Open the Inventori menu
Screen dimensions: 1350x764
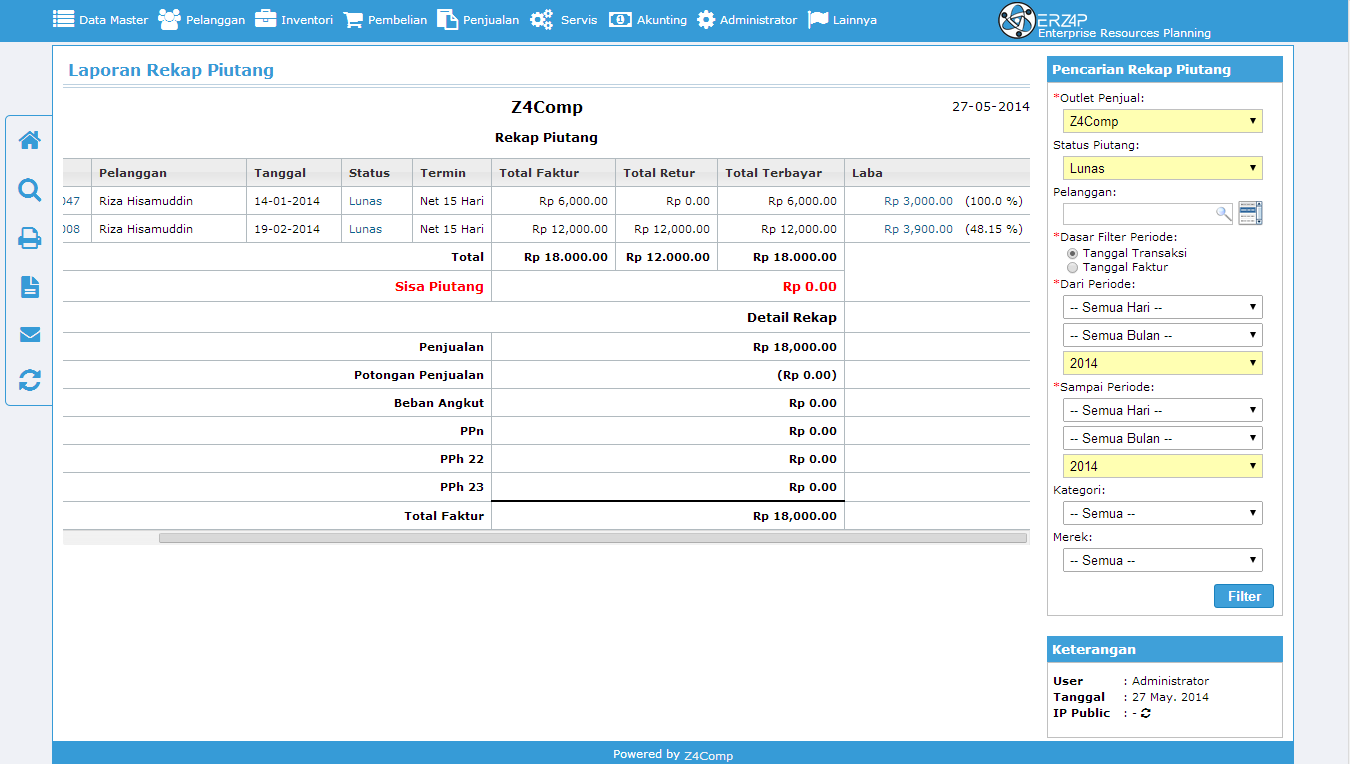294,20
